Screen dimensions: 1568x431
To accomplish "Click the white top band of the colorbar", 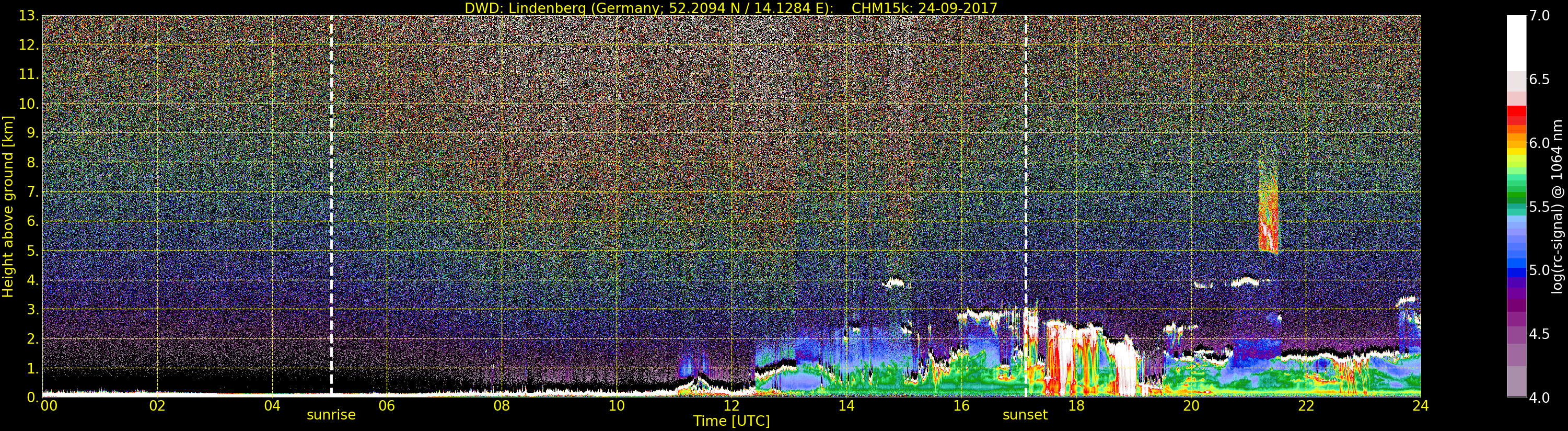I will (x=1516, y=43).
